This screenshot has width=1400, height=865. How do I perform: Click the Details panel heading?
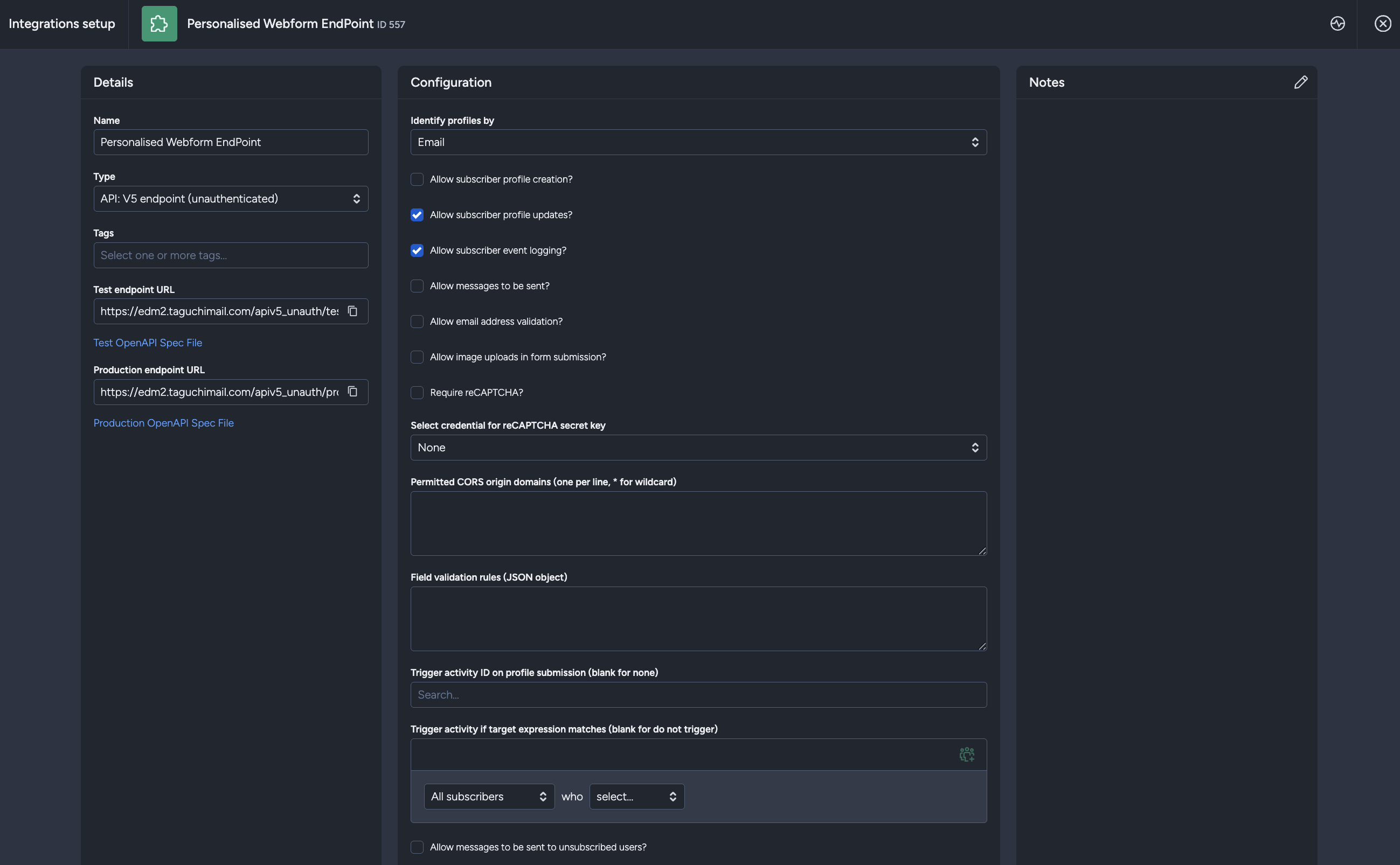click(113, 82)
